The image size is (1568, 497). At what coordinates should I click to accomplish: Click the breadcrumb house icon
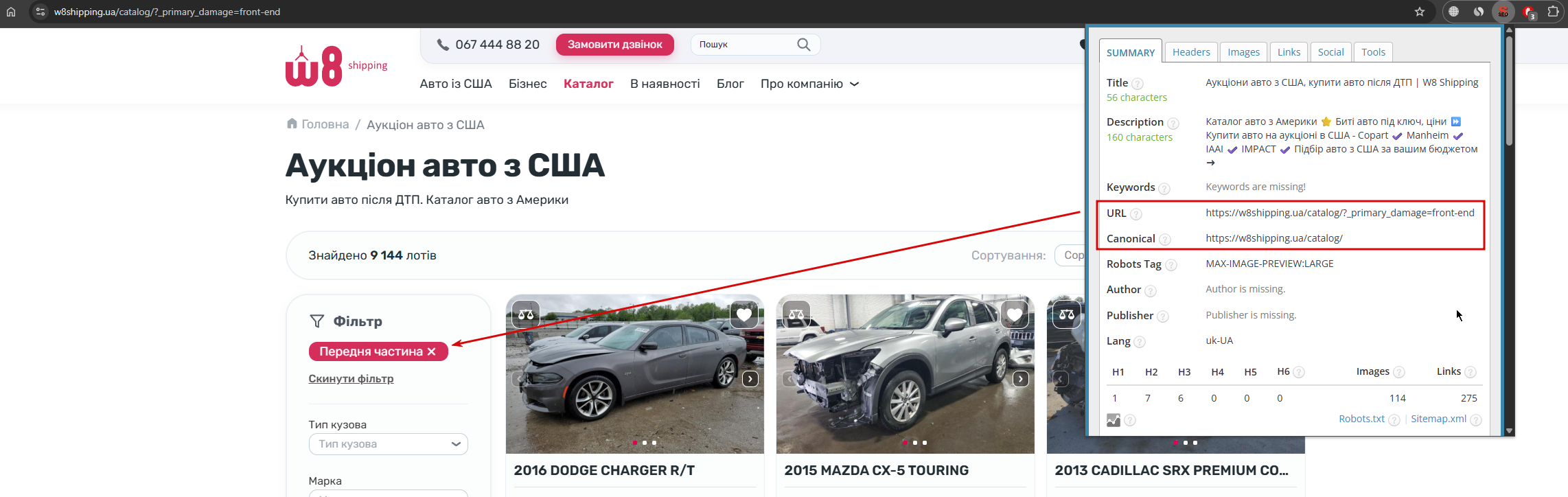[x=292, y=124]
